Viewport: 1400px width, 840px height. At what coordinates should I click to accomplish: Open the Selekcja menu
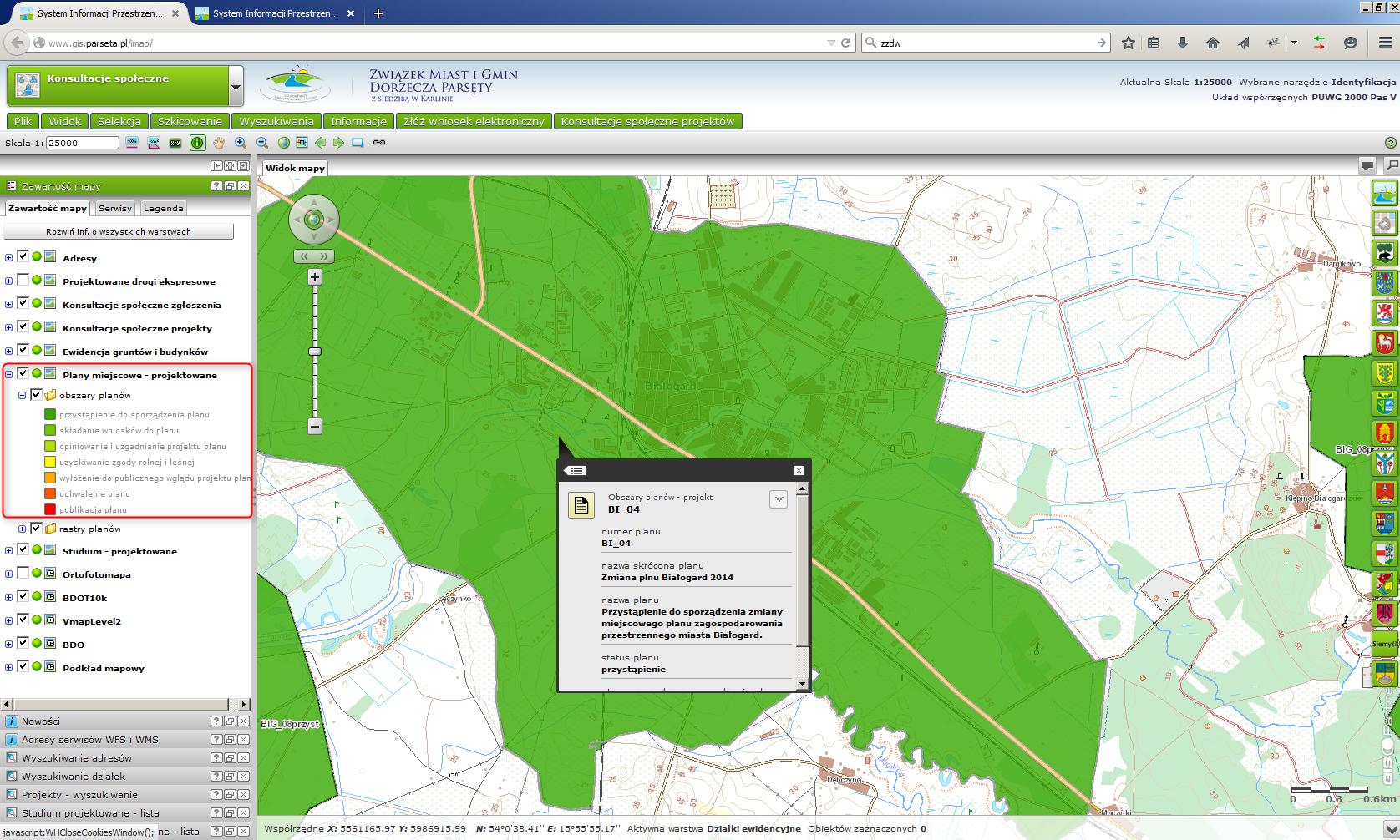click(x=119, y=121)
